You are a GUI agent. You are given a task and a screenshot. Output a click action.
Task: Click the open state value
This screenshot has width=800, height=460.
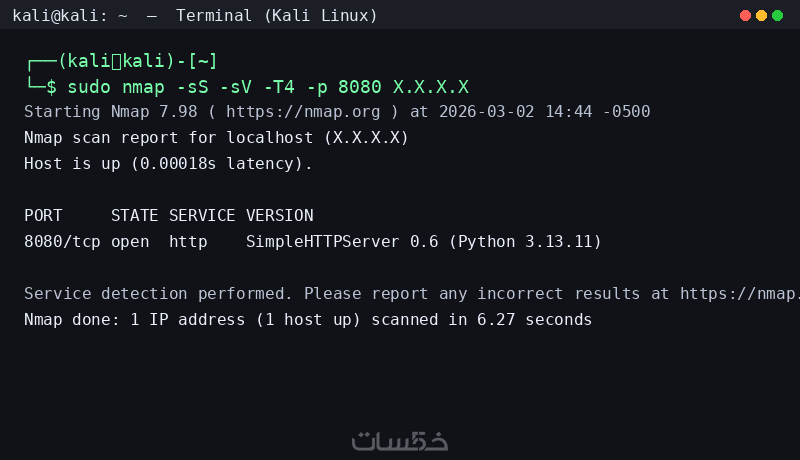130,241
